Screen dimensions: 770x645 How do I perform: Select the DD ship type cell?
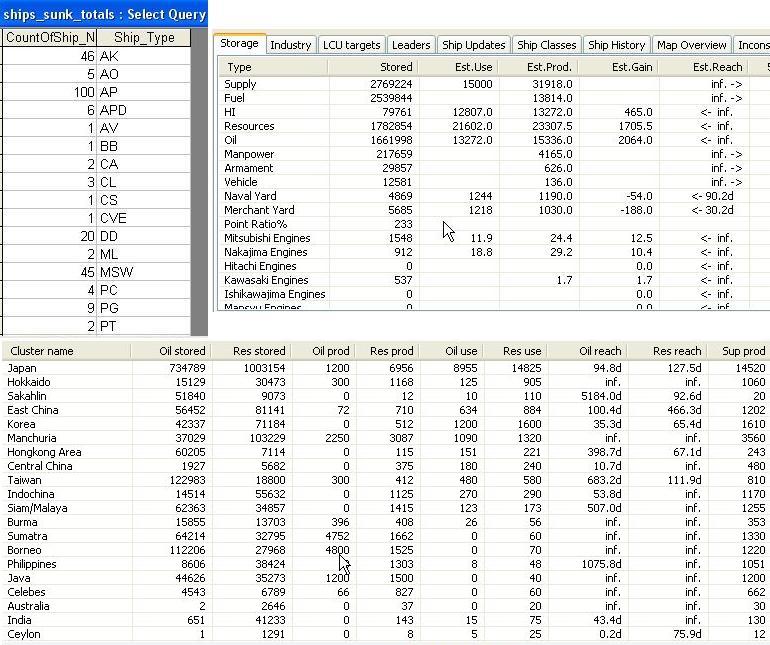(x=144, y=236)
